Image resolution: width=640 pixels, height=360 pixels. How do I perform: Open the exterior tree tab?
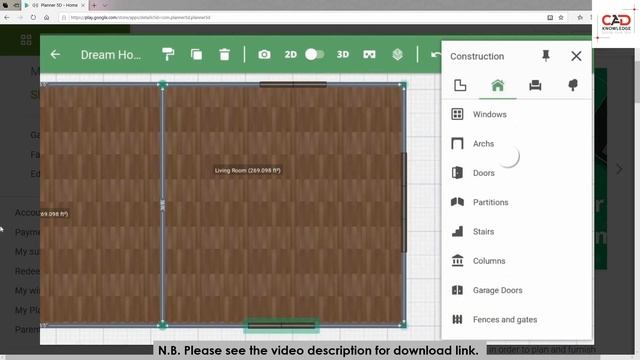coord(573,85)
